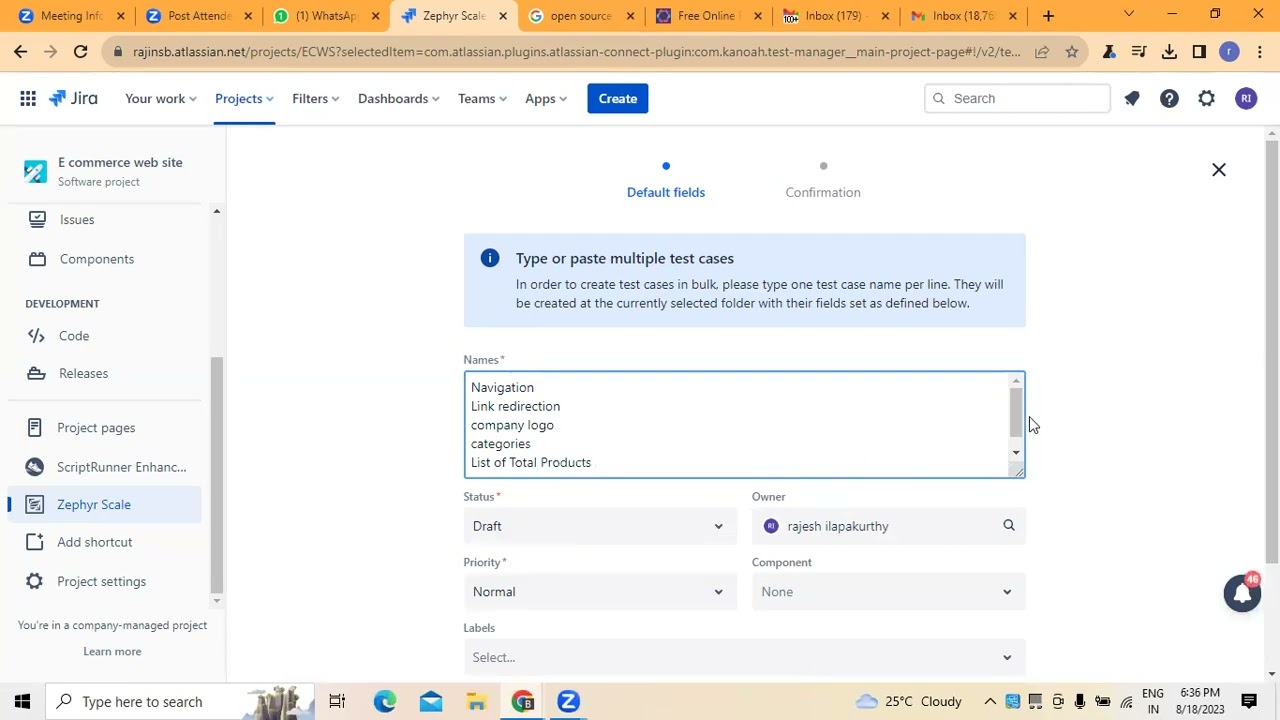1280x720 pixels.
Task: Open the floating notification bell with badge
Action: [1242, 593]
